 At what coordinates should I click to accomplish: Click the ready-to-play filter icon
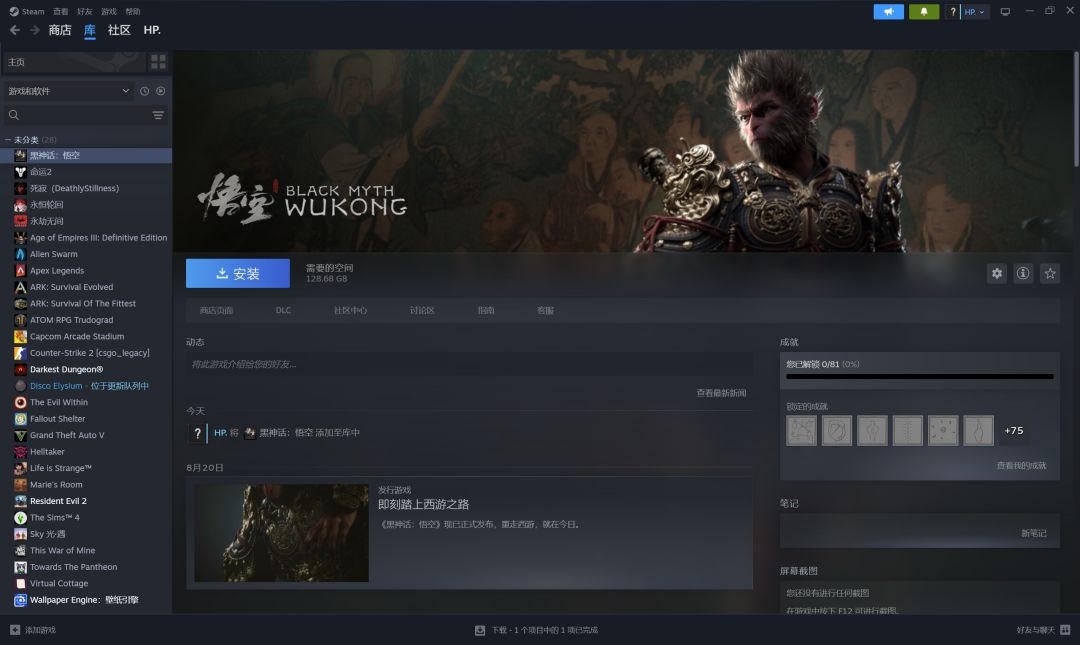point(160,91)
